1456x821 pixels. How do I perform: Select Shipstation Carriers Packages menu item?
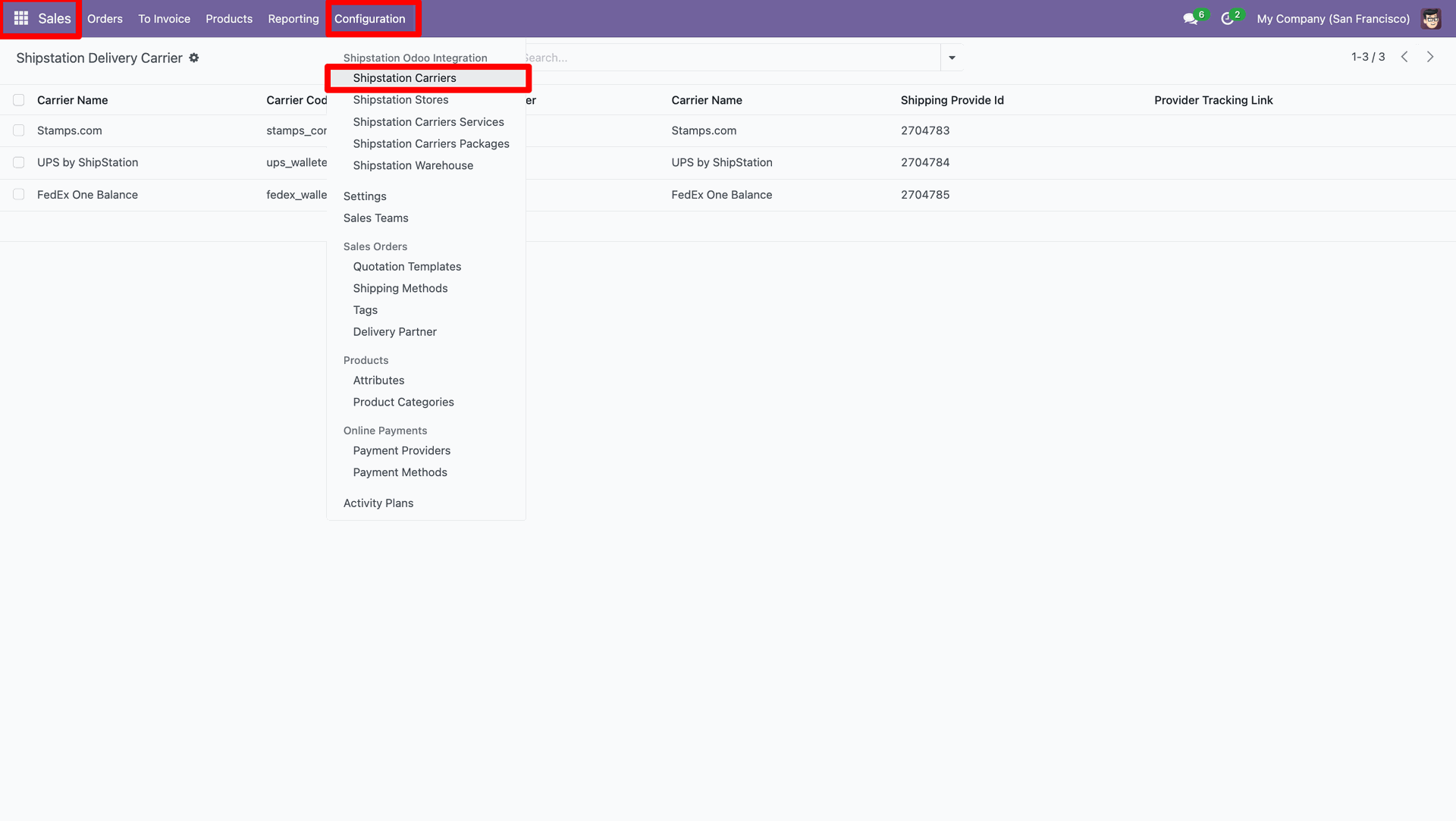[431, 143]
